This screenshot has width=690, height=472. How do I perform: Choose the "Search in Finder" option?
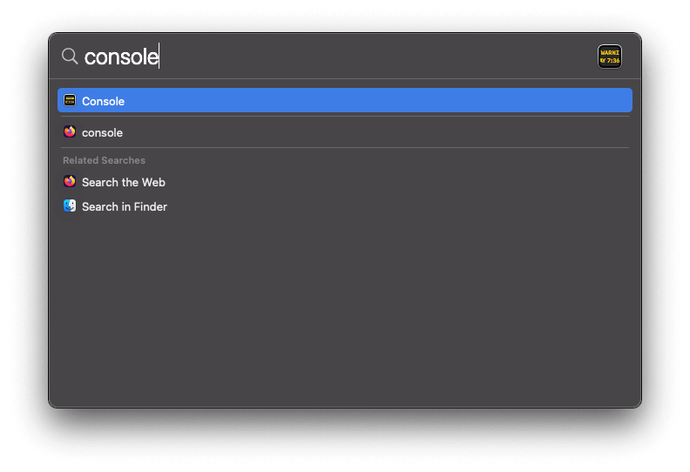point(124,207)
